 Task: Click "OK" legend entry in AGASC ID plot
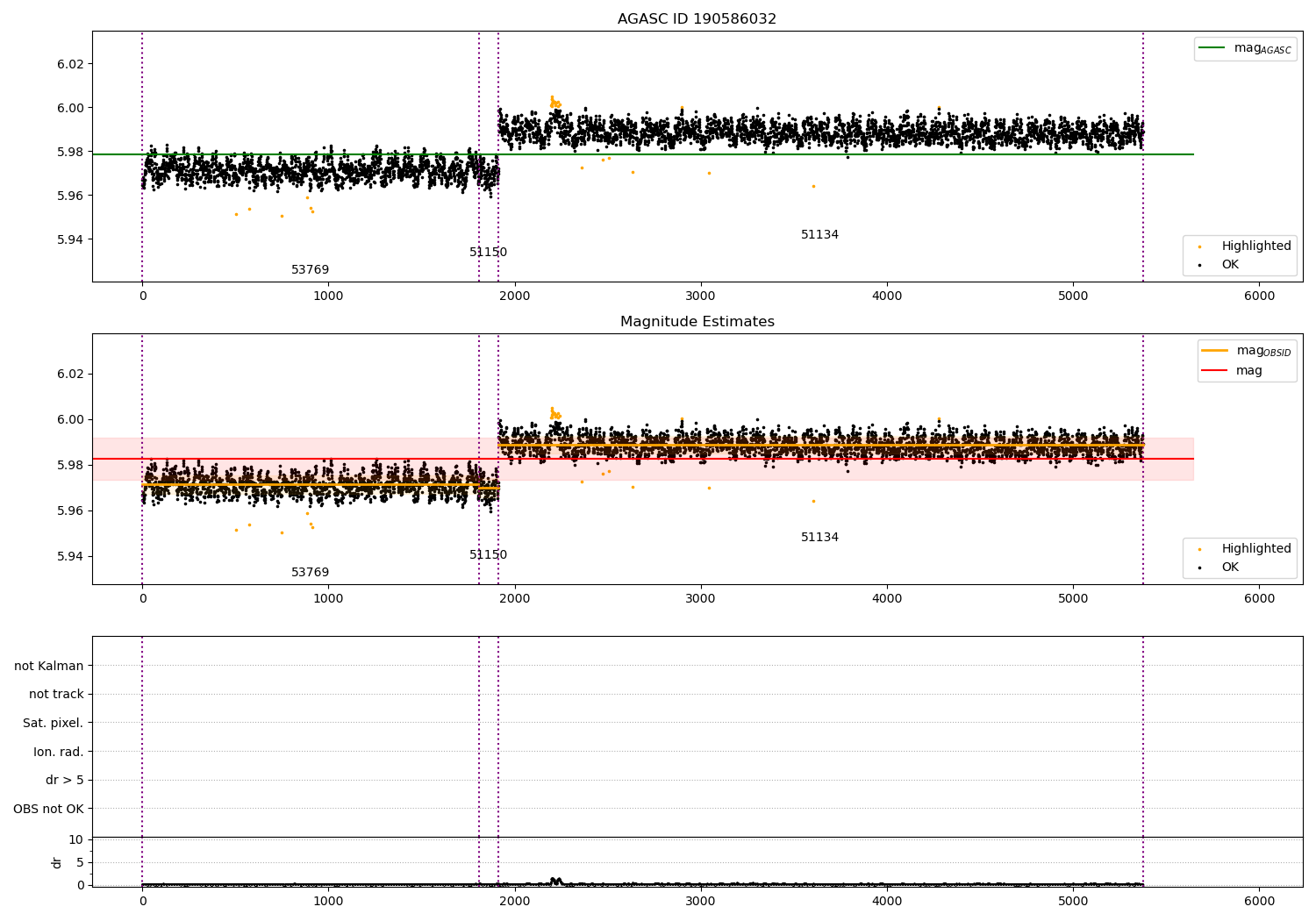1219,264
